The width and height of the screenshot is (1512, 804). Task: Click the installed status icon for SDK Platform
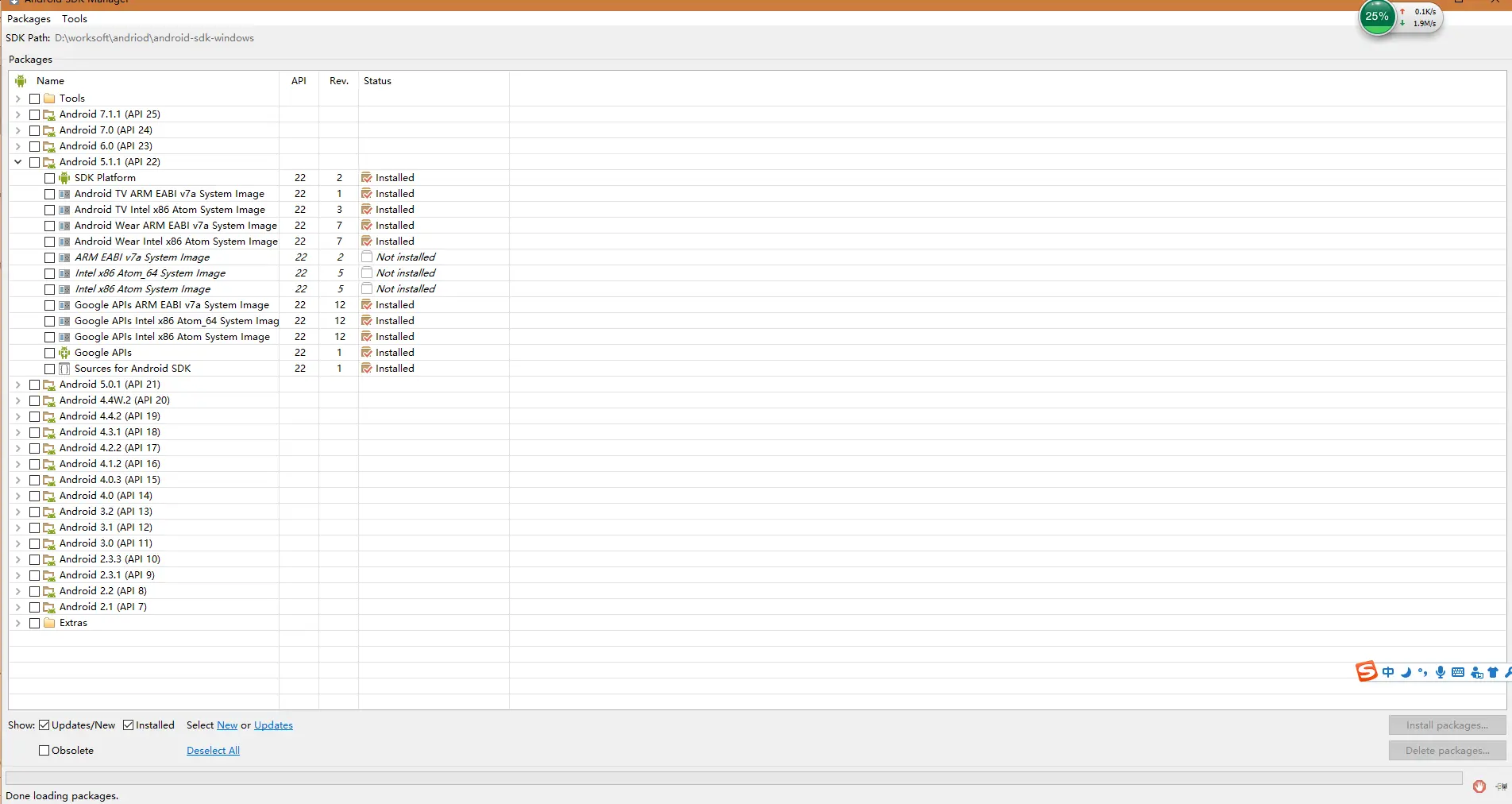(x=366, y=178)
